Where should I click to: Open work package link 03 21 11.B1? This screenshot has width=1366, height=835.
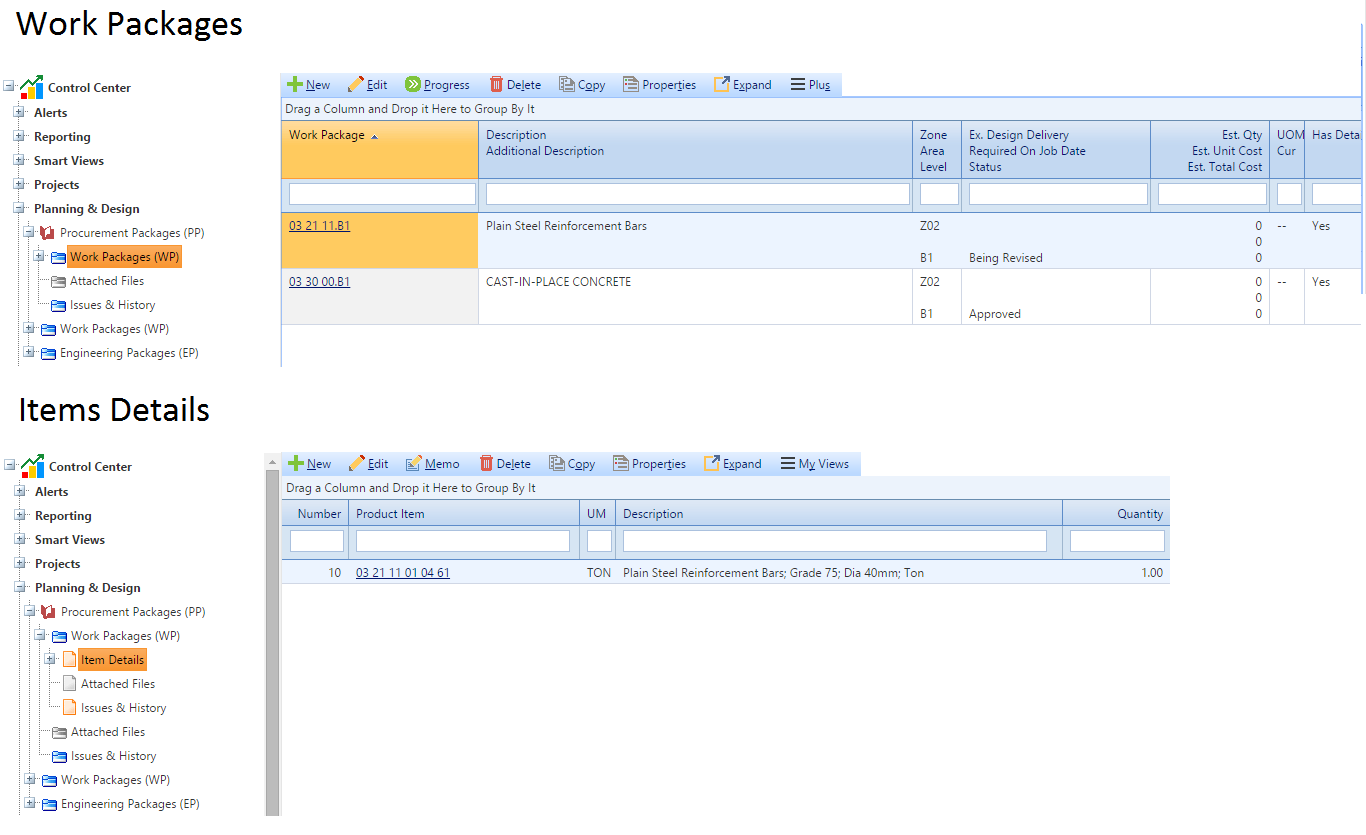click(x=319, y=226)
